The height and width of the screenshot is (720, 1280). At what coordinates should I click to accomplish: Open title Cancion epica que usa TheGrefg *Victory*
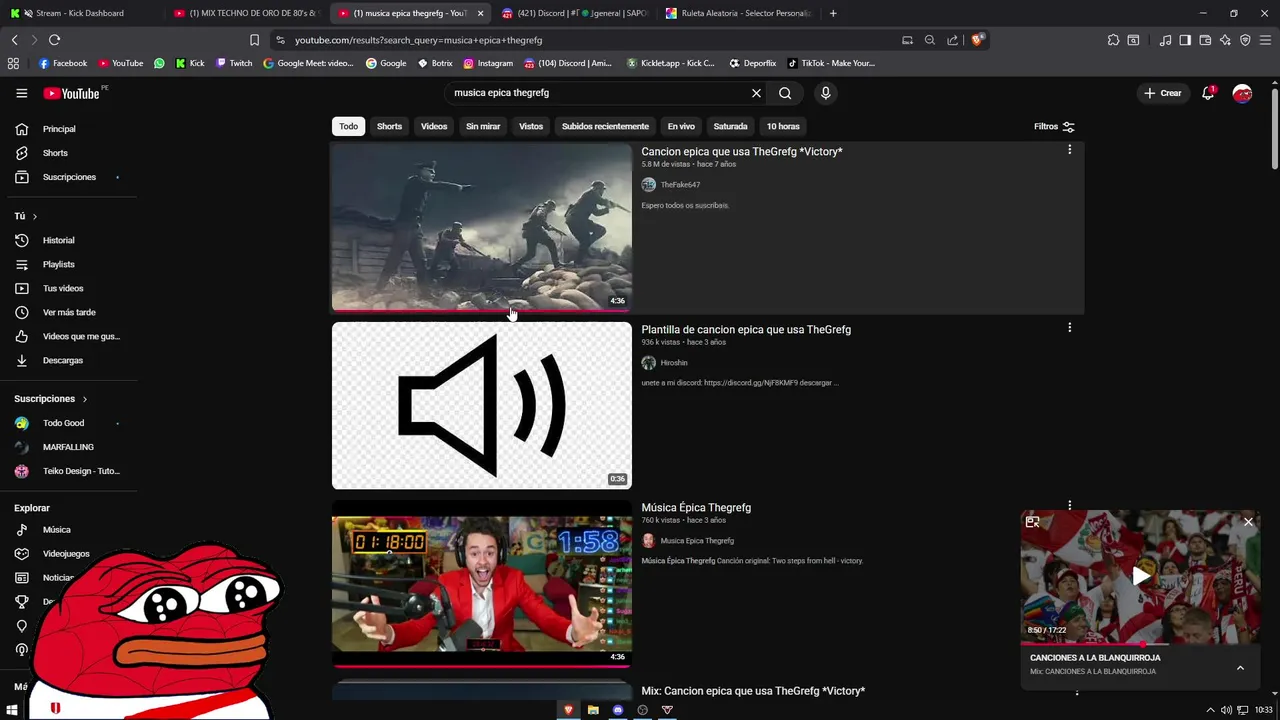742,152
